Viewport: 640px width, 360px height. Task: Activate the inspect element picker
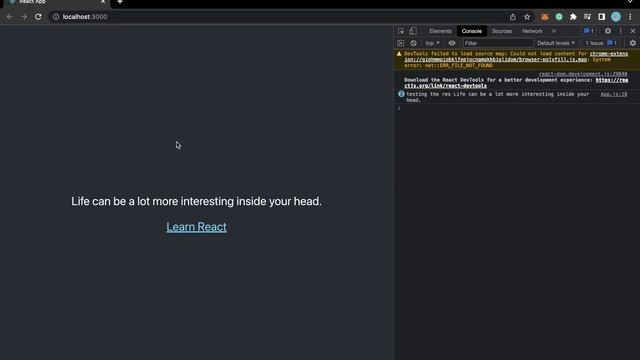coord(401,31)
